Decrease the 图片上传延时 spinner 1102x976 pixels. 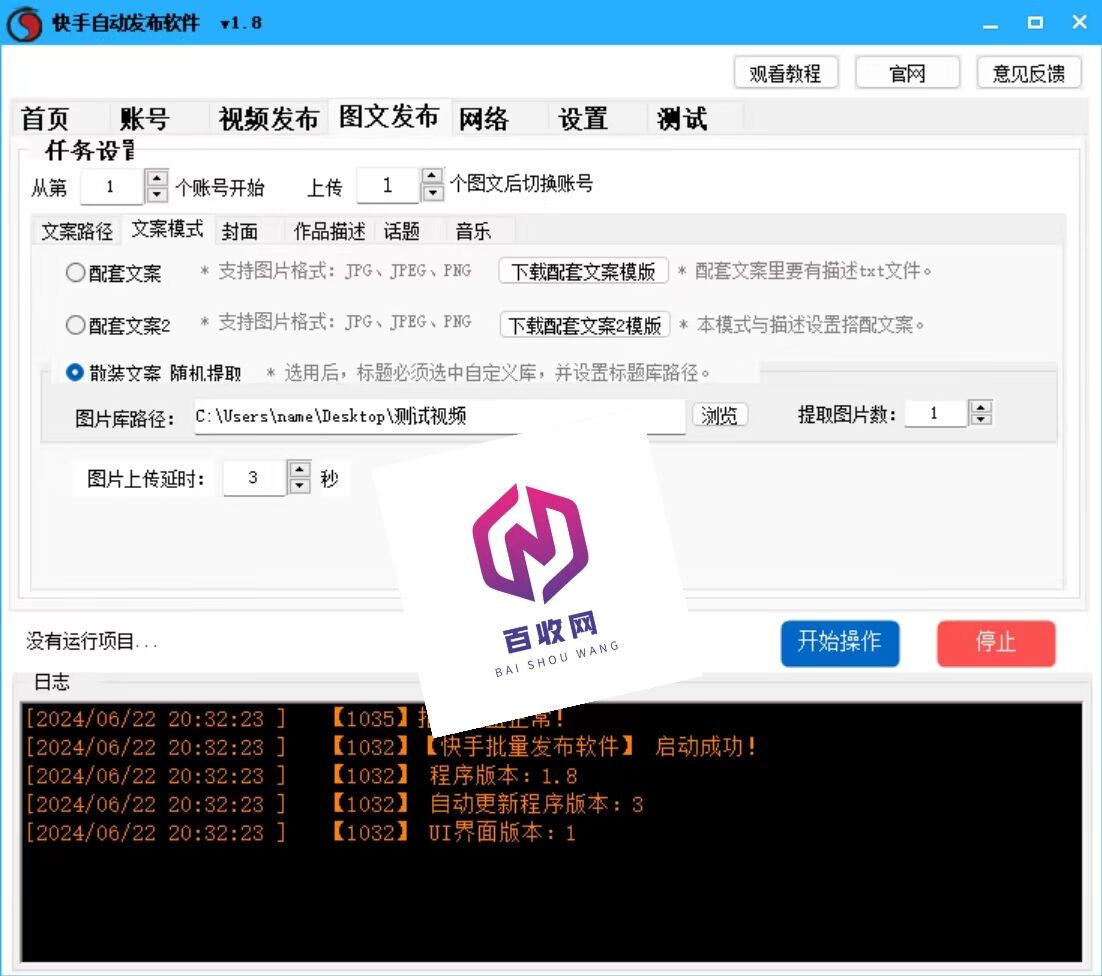299,486
